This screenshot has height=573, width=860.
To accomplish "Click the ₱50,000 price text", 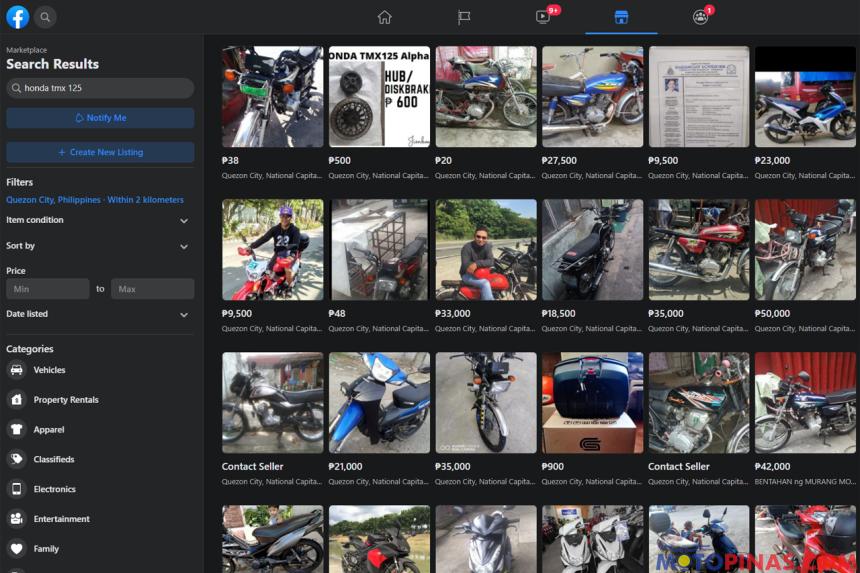I will (x=772, y=314).
